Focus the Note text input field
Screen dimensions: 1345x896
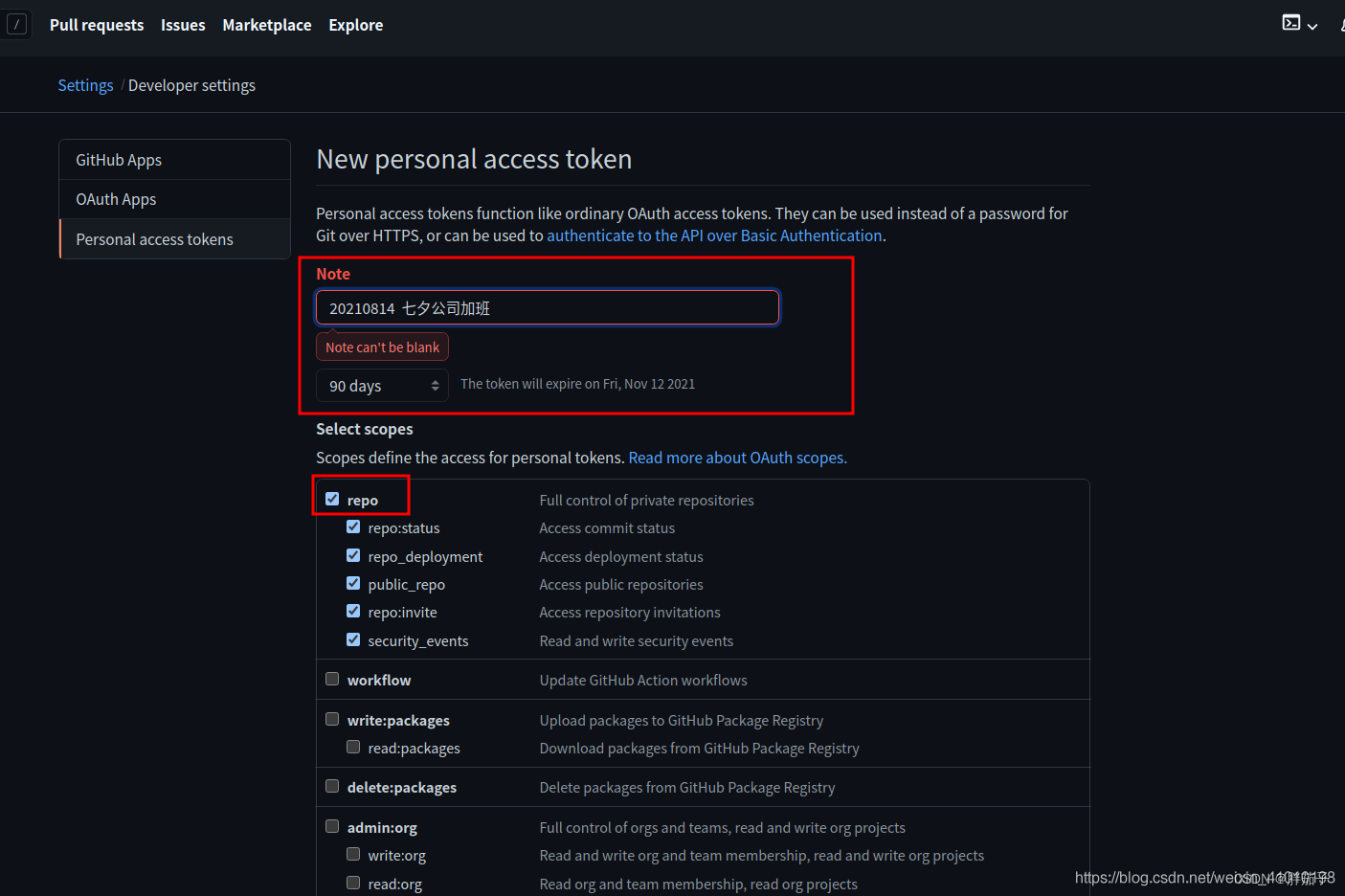click(548, 308)
